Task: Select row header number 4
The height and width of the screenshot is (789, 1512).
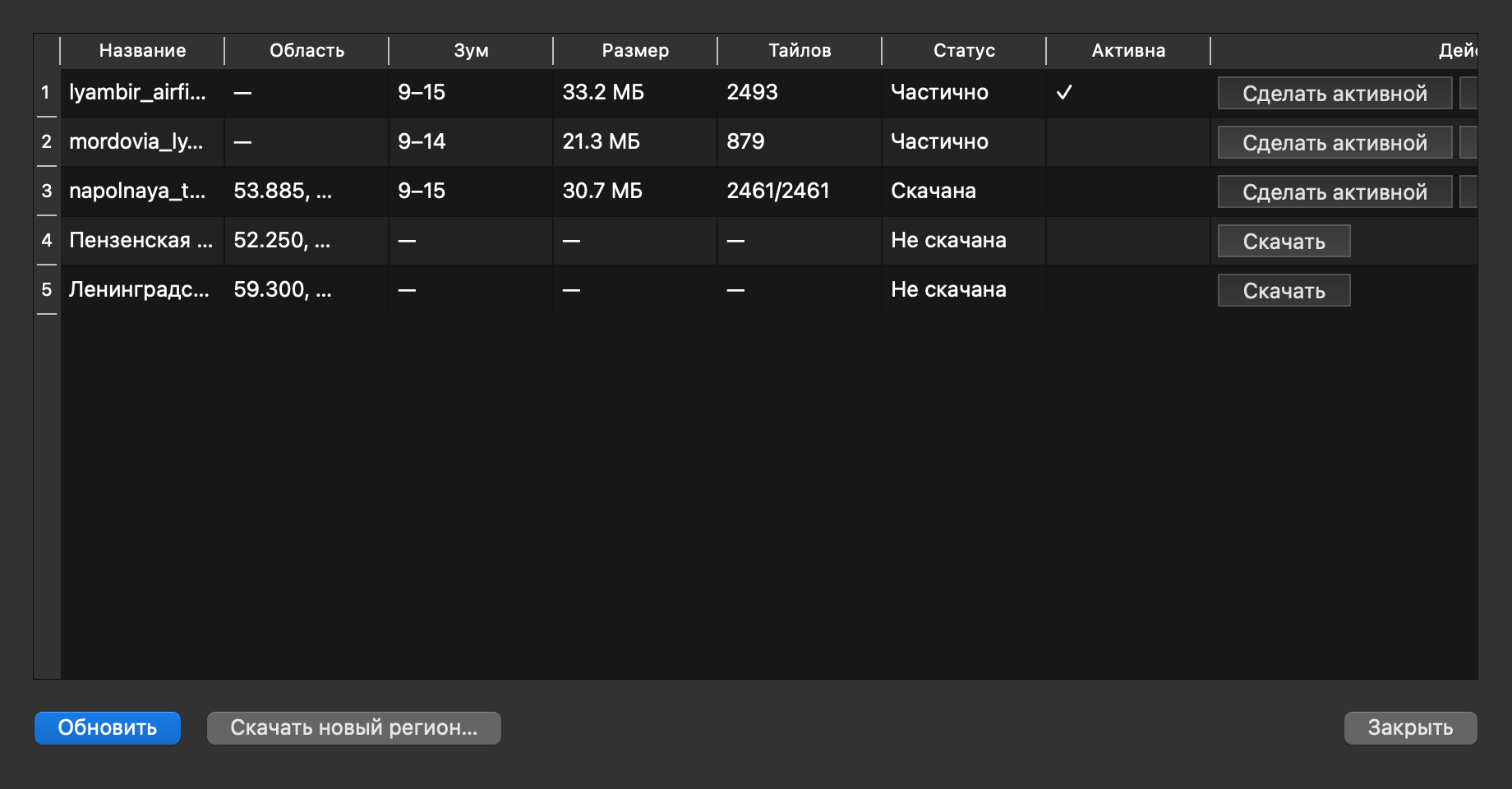Action: coord(47,240)
